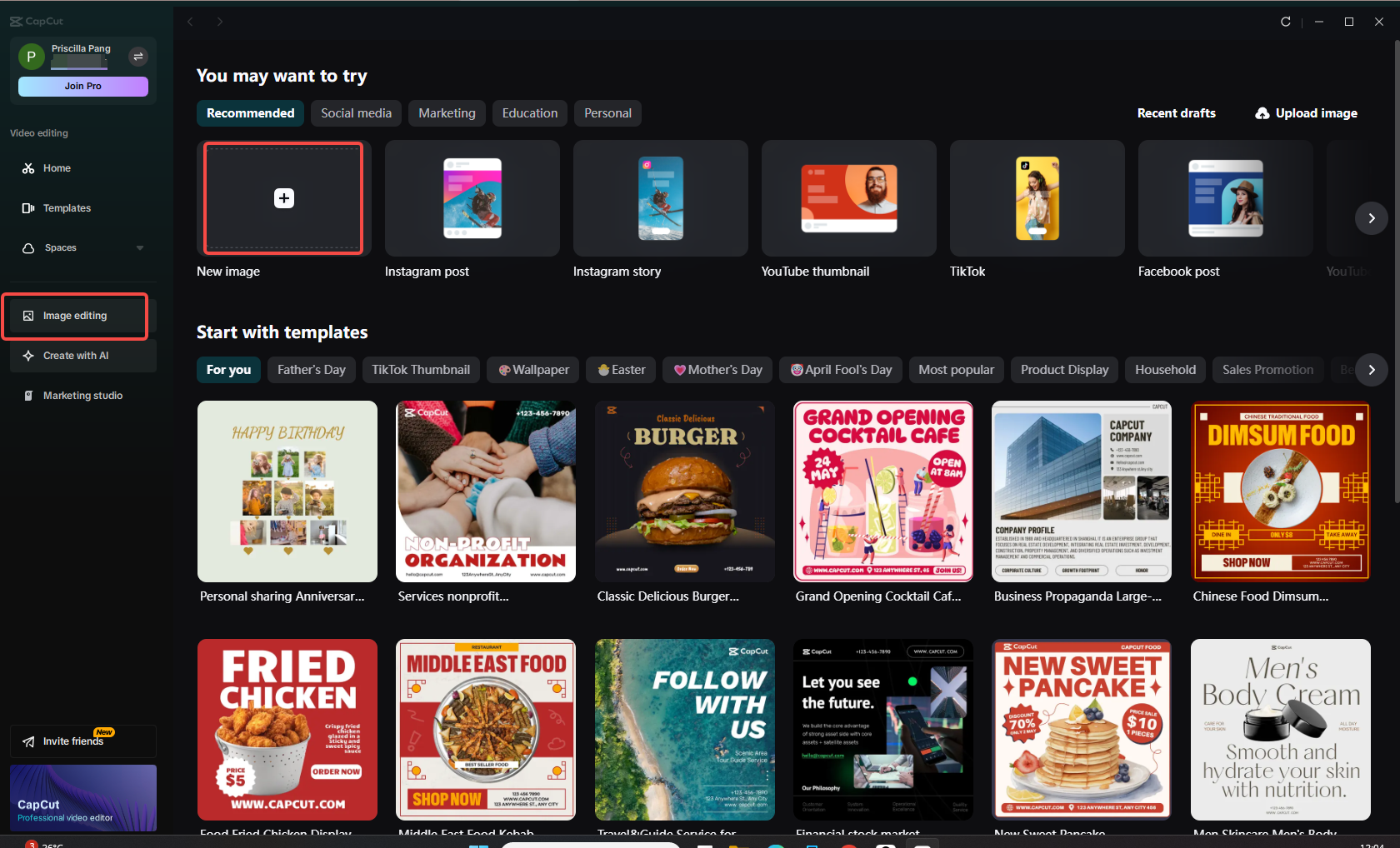Open the account switch icon beside Priscilla Pang
This screenshot has height=848, width=1400.
click(x=138, y=57)
